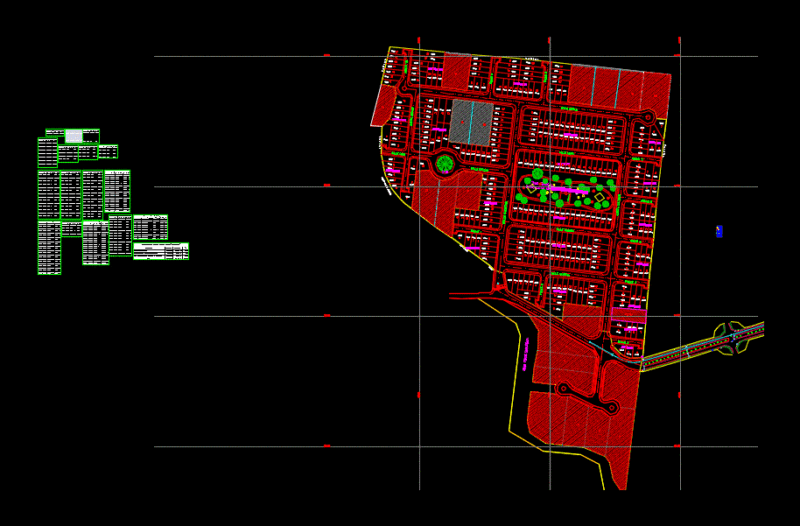Select the right cul-de-sac in the southern hatched zone

(x=612, y=407)
